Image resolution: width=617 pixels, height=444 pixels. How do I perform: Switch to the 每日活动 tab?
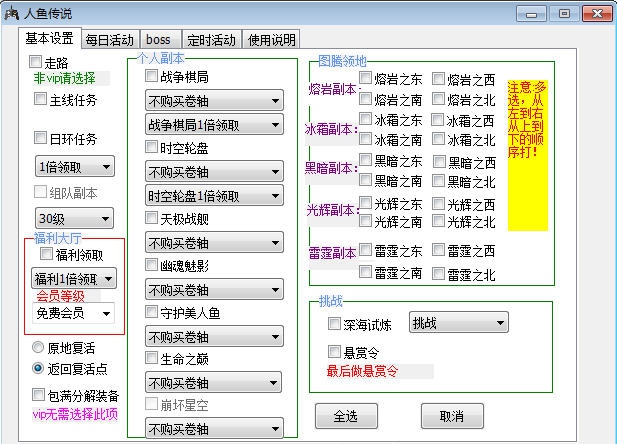click(110, 40)
